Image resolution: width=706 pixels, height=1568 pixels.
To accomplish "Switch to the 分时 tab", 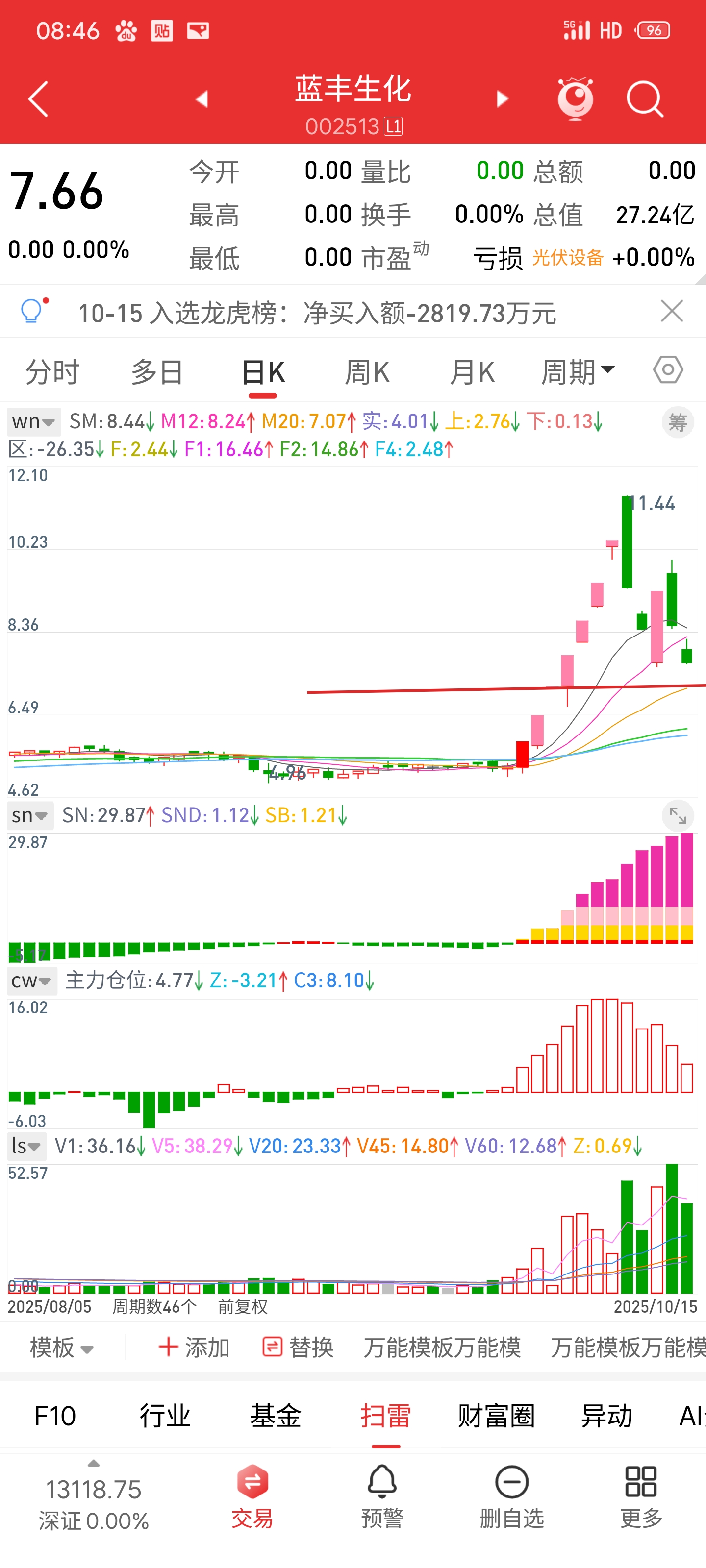I will coord(52,371).
